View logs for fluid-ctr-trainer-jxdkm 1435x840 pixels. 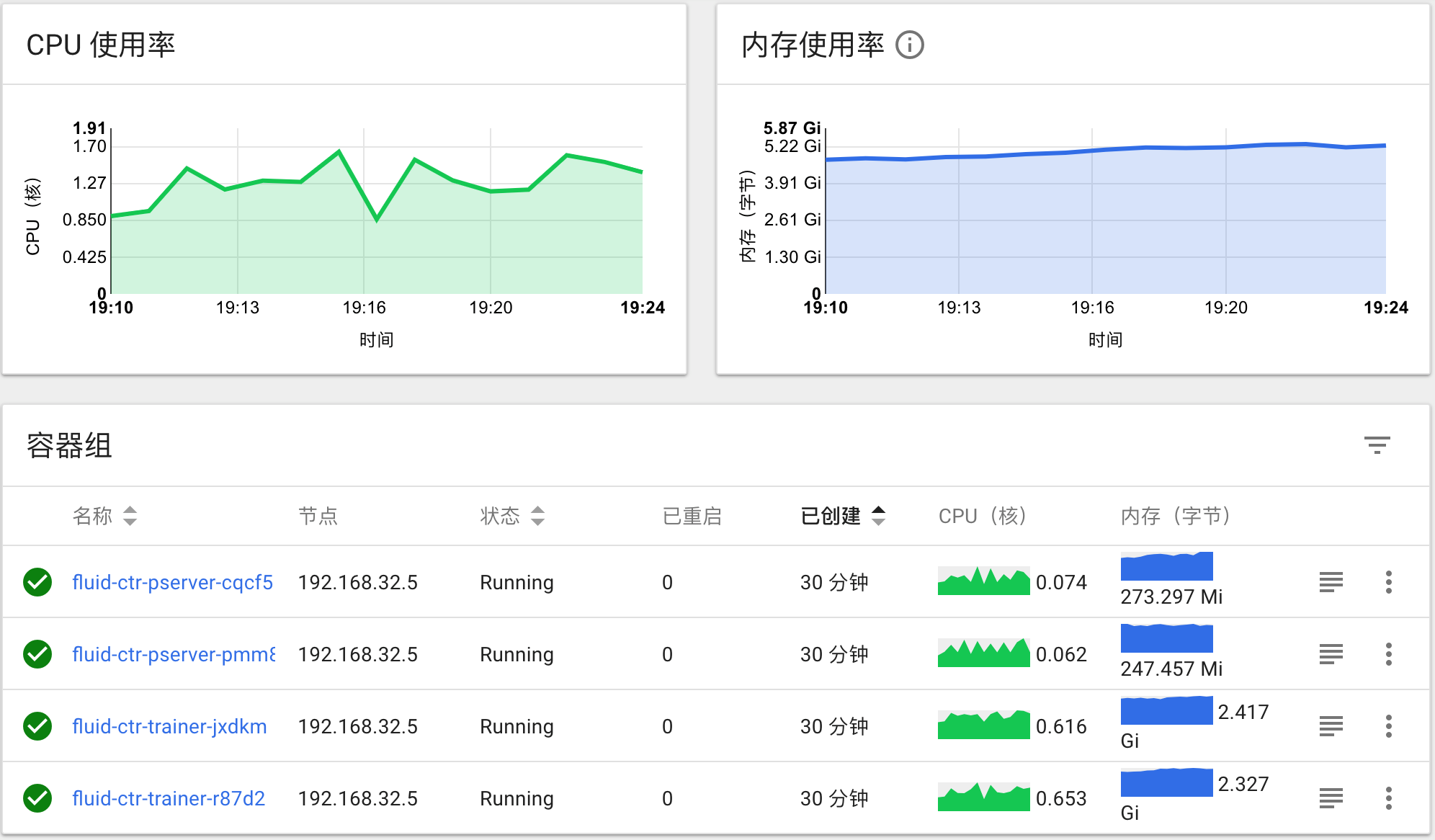tap(1331, 726)
